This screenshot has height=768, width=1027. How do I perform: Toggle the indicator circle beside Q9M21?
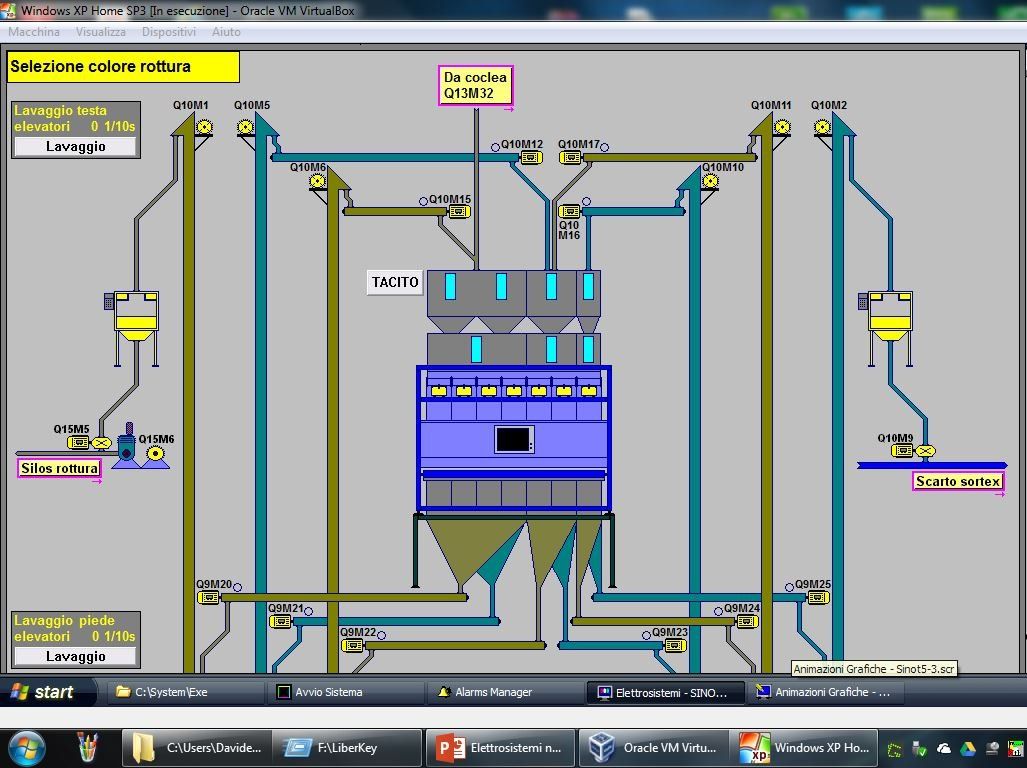[309, 611]
